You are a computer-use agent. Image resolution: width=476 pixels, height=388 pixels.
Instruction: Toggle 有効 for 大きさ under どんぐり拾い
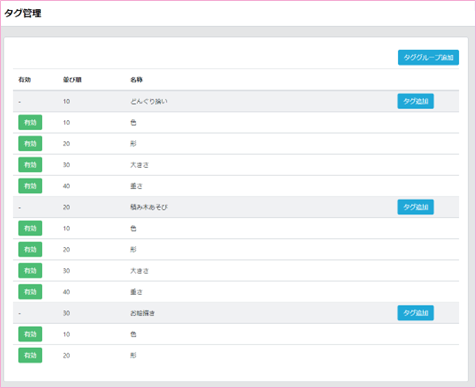point(30,165)
